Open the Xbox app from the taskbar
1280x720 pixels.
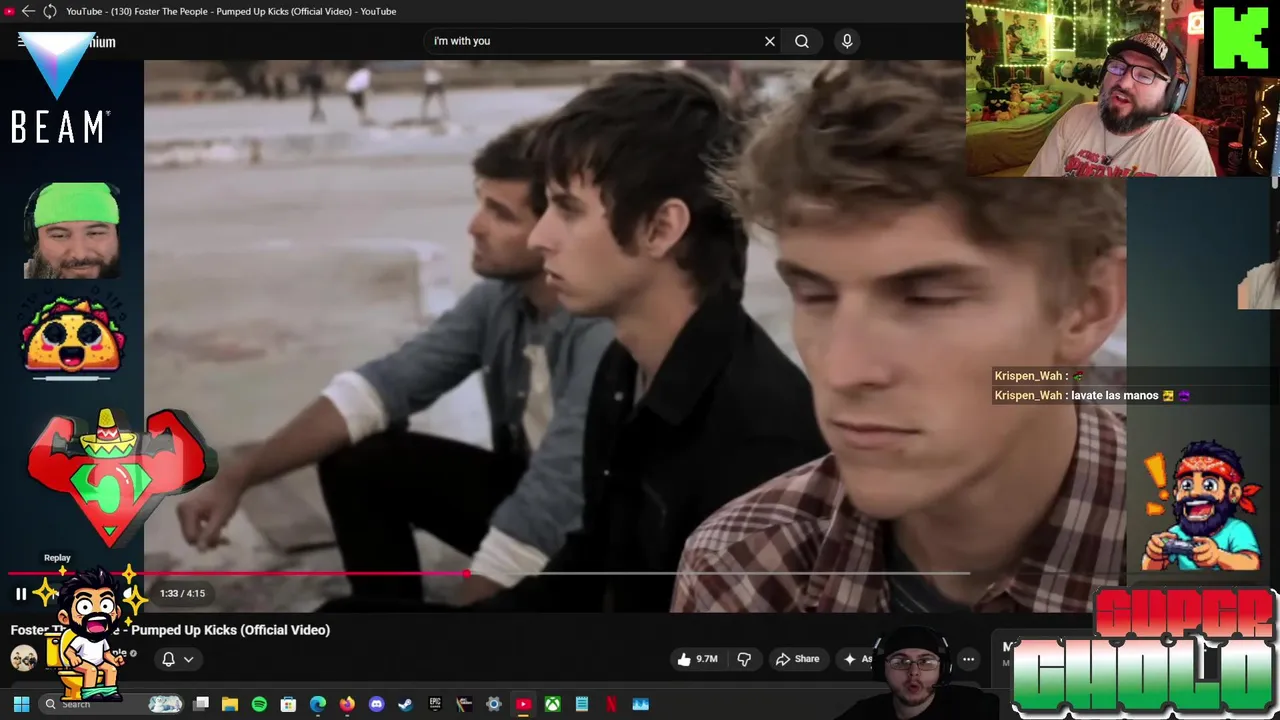552,704
